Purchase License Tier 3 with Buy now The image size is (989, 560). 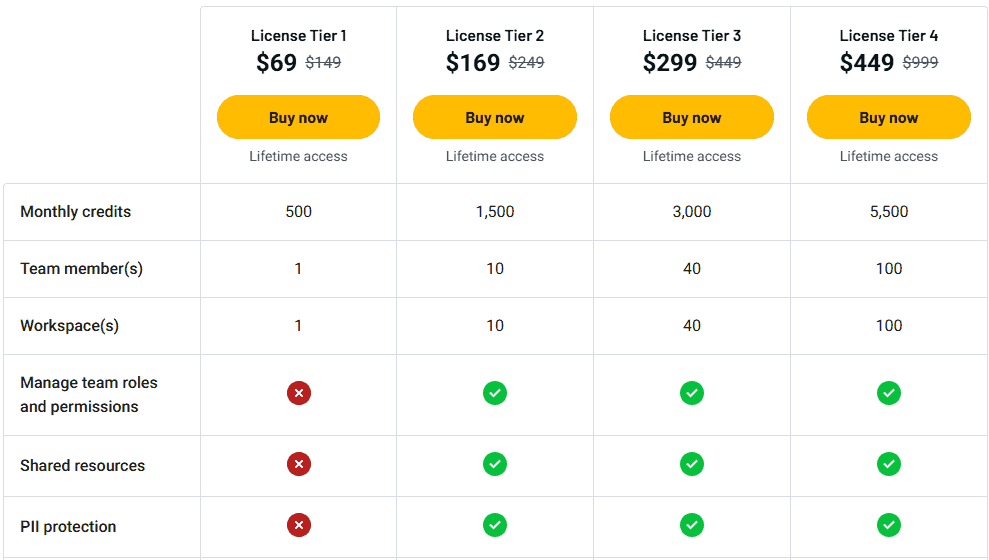click(x=692, y=117)
